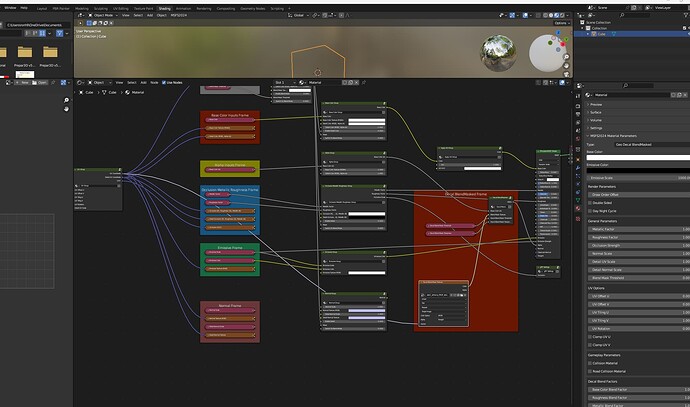Open the Object Data properties tab icon
Screen dimensions: 690x407
578,201
